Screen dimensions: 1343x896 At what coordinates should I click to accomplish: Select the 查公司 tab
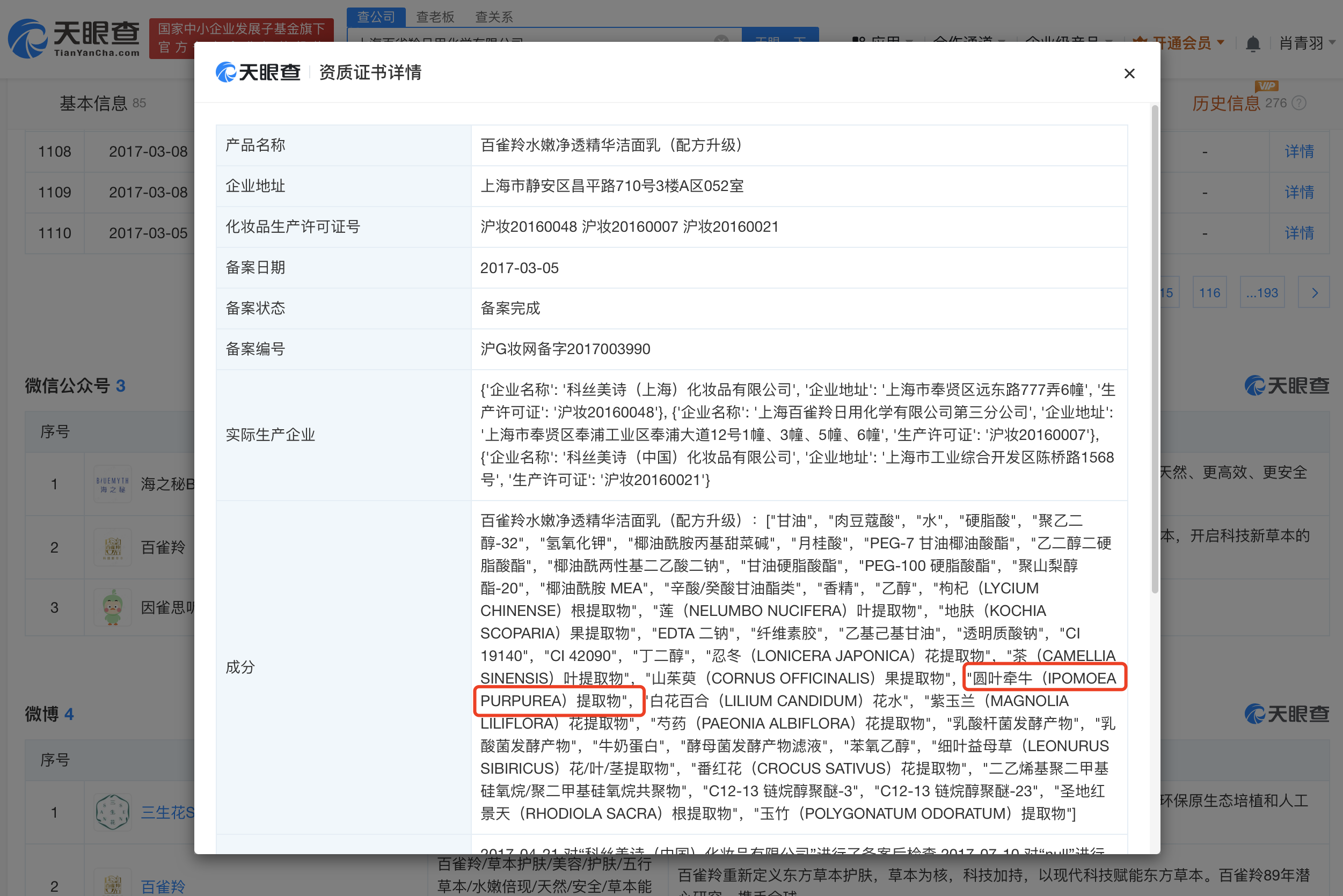376,17
